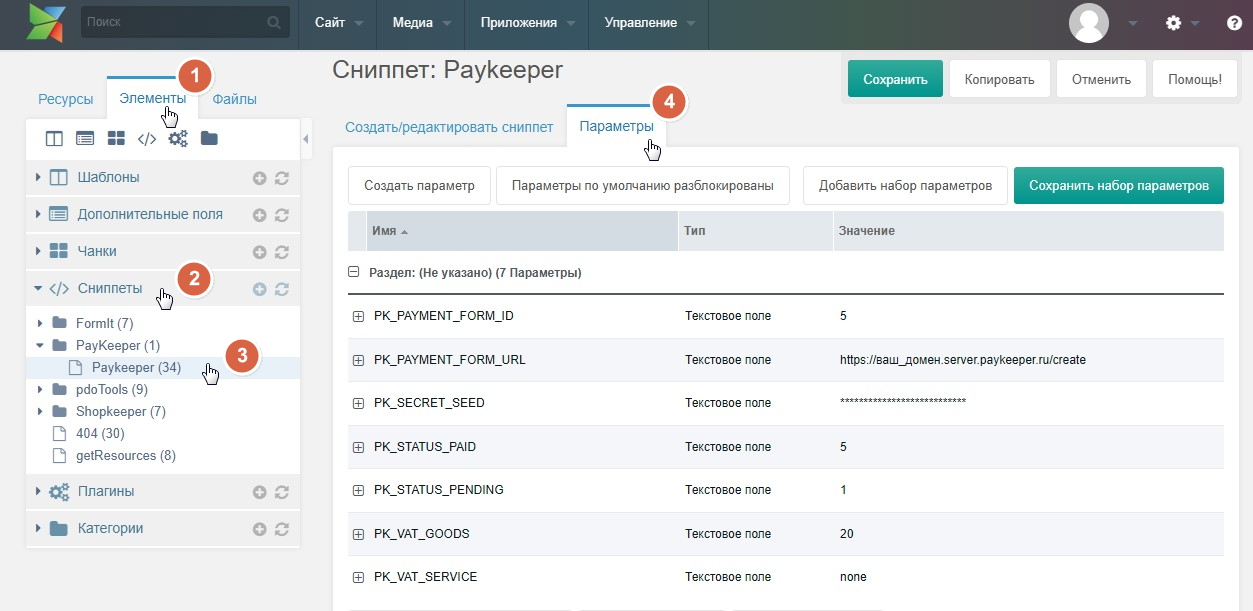Open the Приложения menu

(x=527, y=23)
